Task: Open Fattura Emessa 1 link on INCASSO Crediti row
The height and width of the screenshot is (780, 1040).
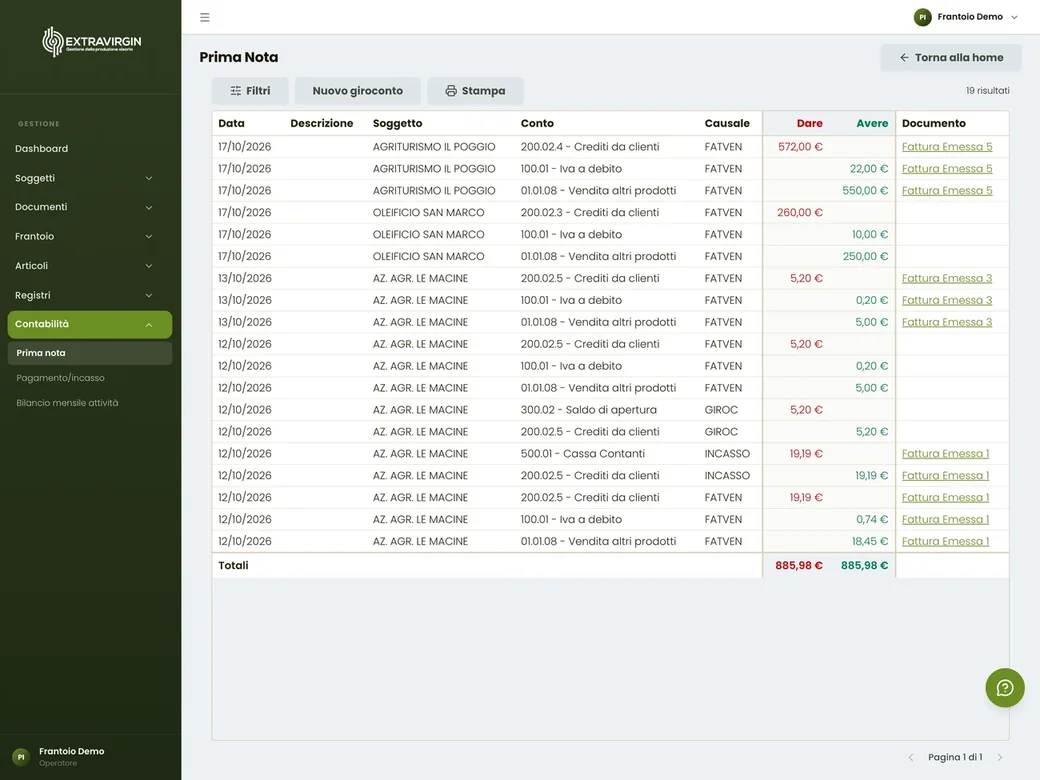Action: tap(945, 476)
